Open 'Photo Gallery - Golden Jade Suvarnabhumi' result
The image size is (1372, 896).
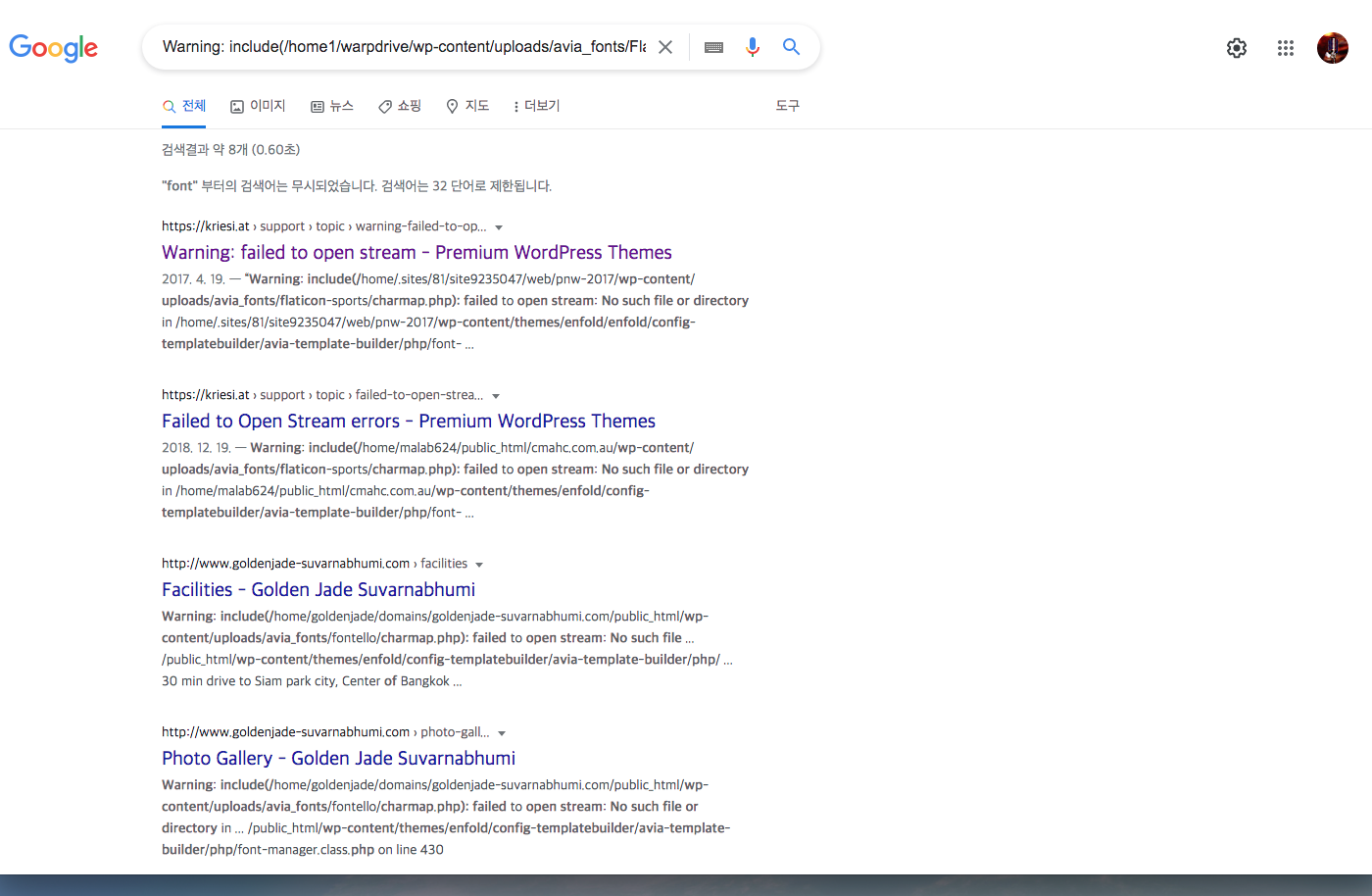[338, 759]
